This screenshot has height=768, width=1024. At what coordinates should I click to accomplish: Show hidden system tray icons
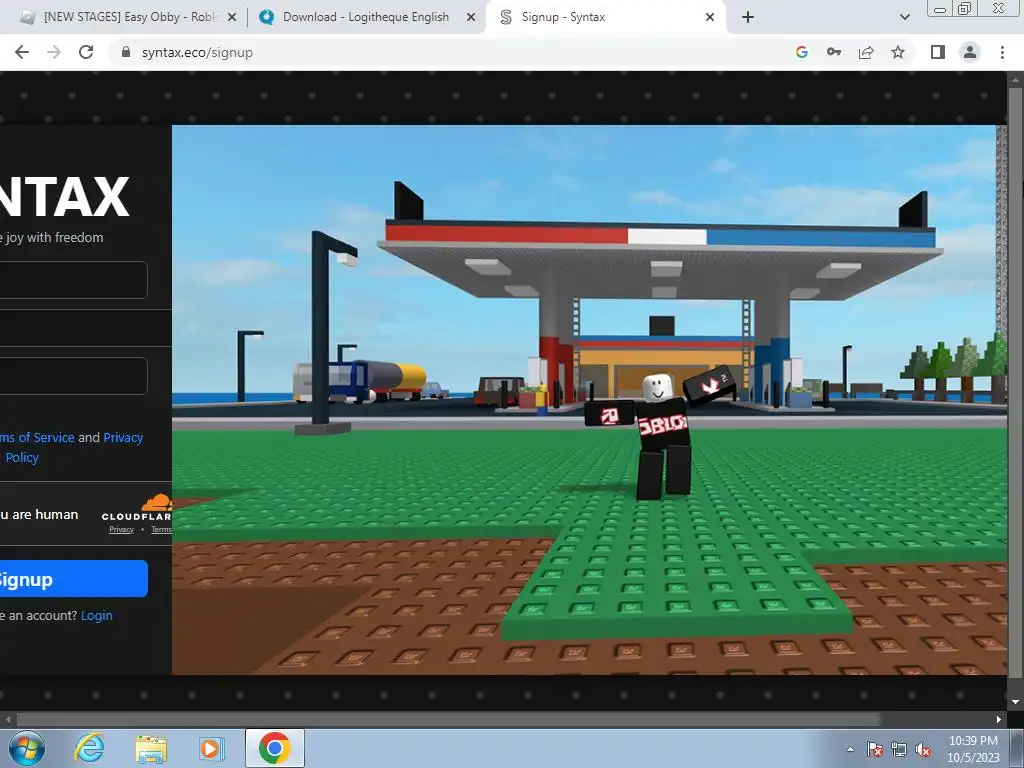[850, 749]
